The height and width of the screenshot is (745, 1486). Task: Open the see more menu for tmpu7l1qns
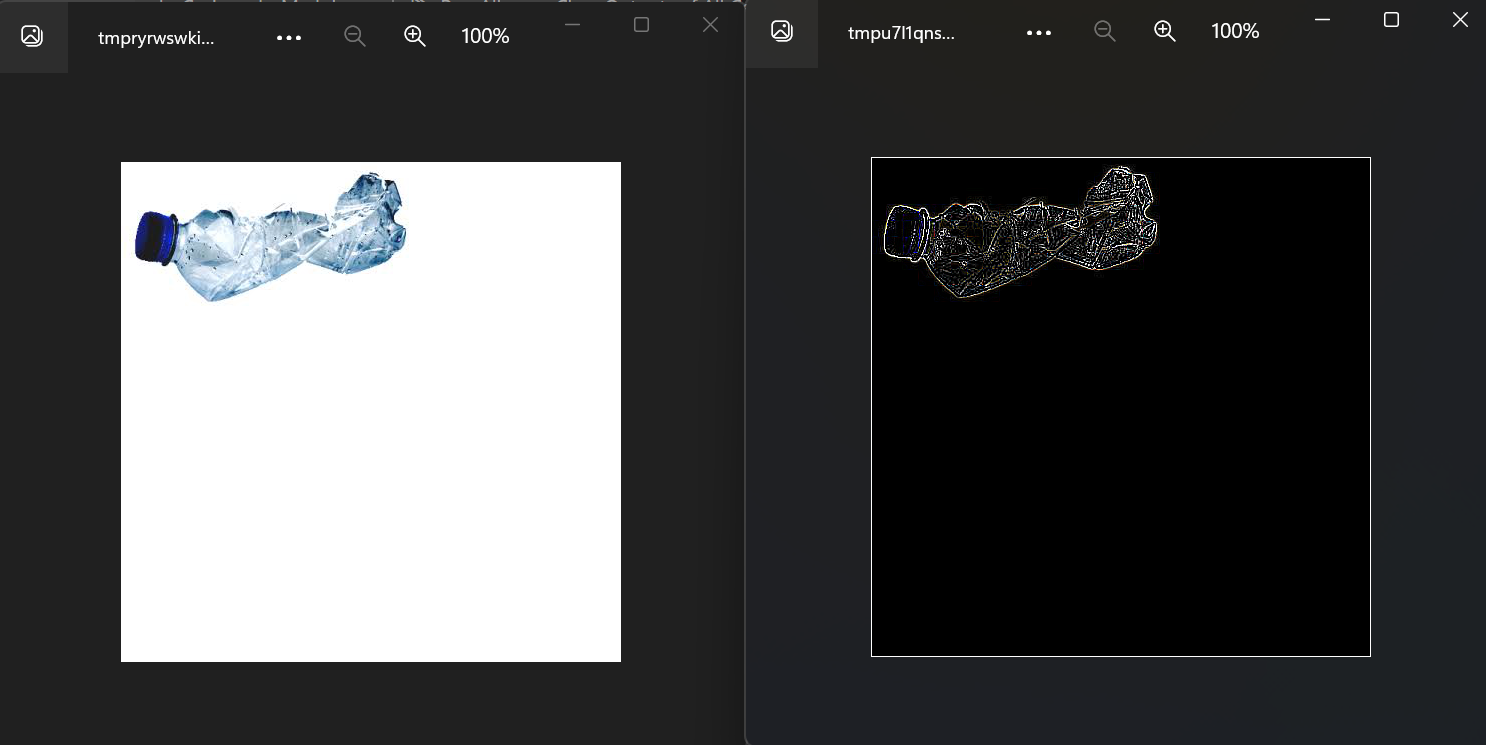1039,32
